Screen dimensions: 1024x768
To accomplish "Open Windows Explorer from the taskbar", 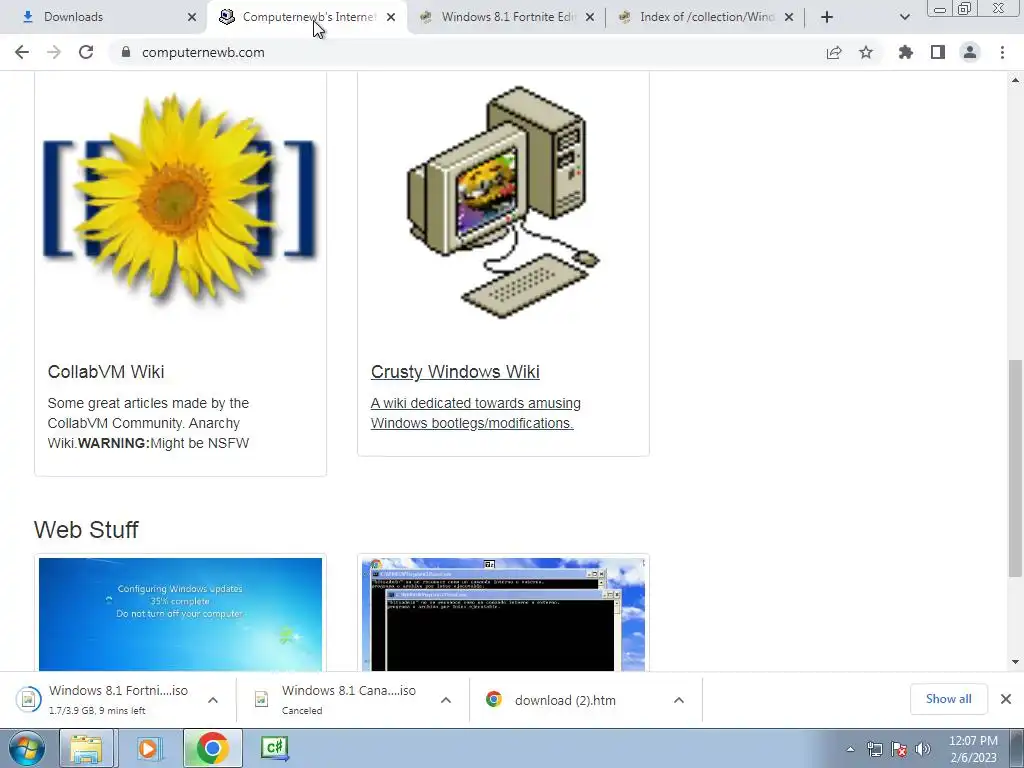I will (x=87, y=748).
